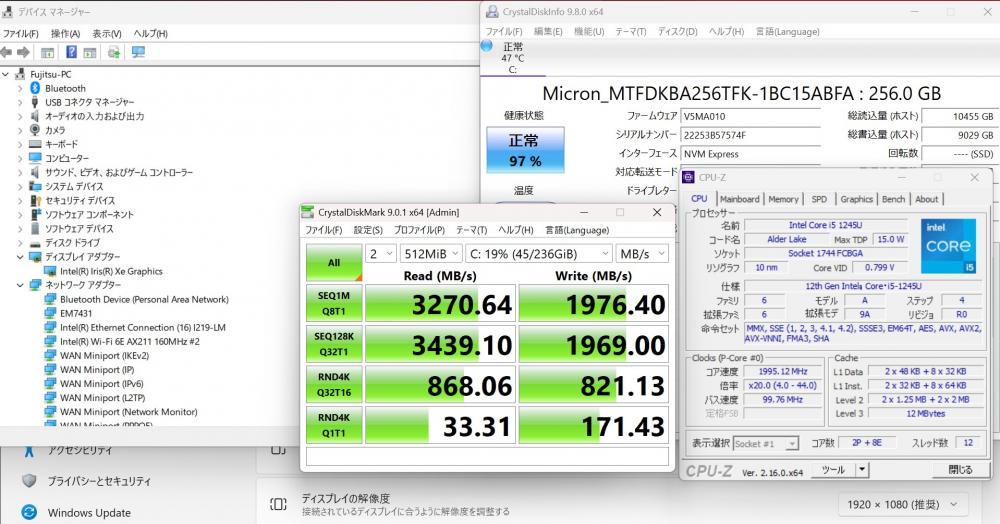The height and width of the screenshot is (524, 1000).
Task: Expand the Bluetooth category in Device Manager
Action: [x=20, y=88]
